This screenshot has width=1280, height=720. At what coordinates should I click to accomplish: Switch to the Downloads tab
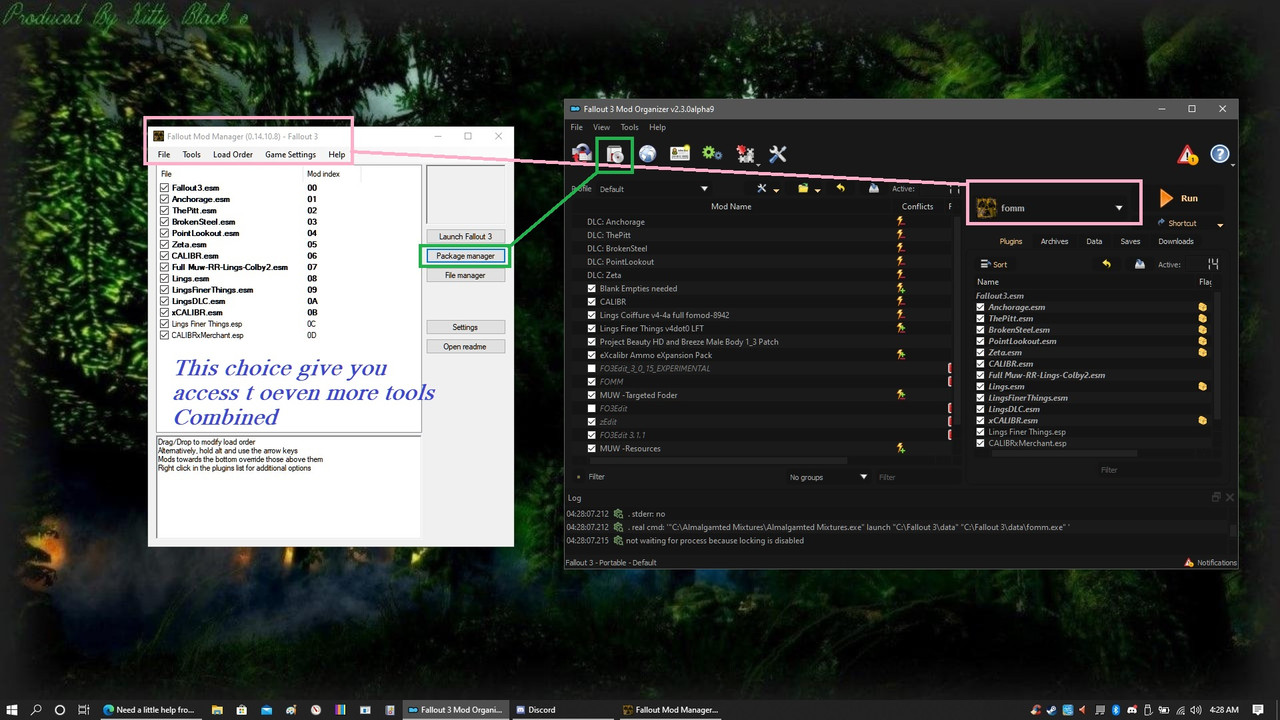coord(1175,242)
